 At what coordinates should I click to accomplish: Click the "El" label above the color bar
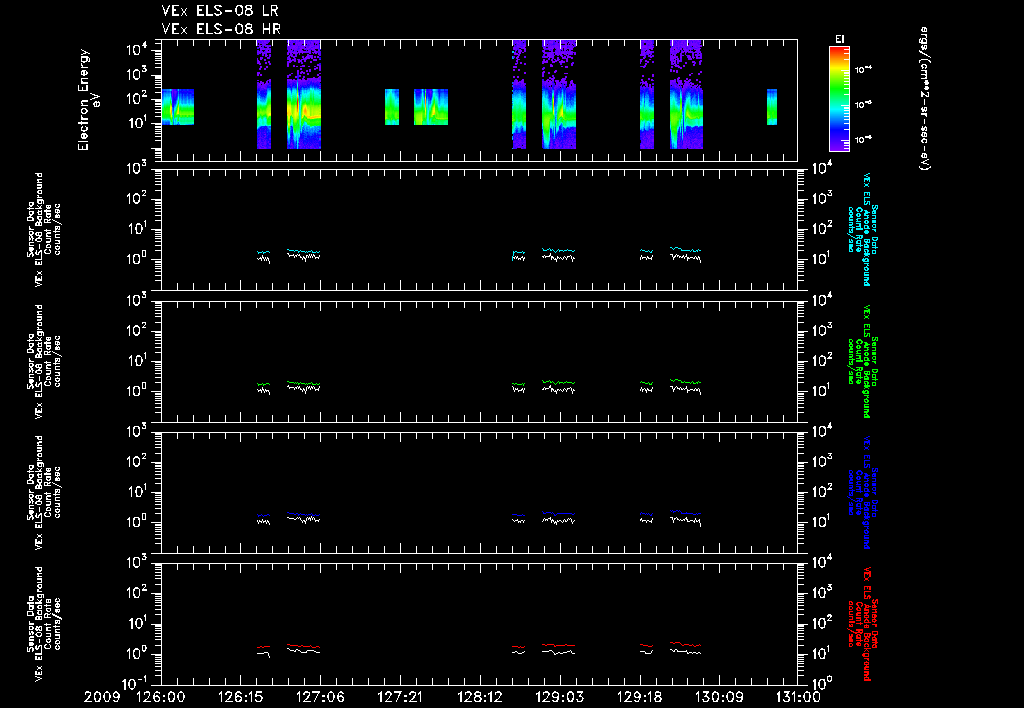[840, 39]
